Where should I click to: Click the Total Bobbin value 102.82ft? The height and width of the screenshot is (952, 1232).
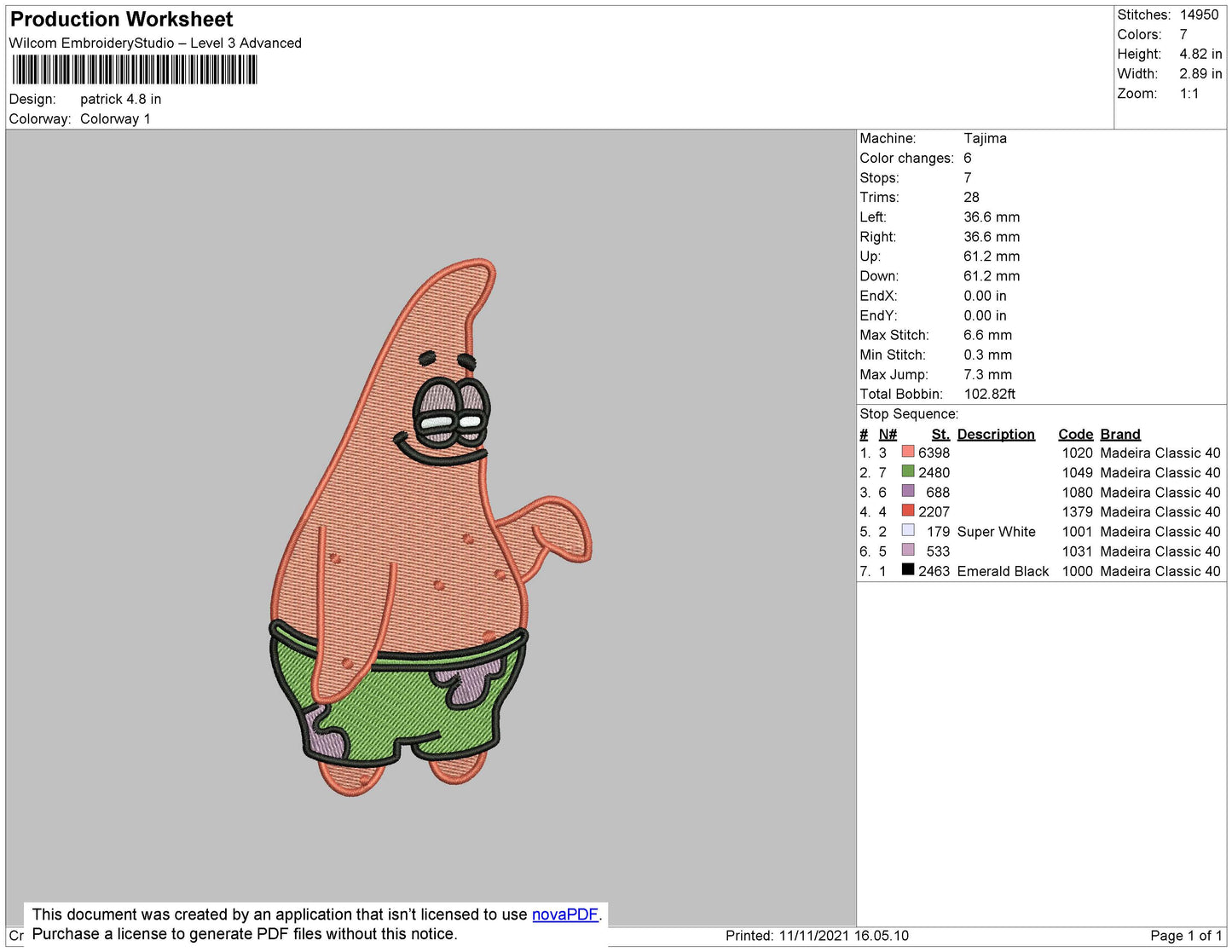tap(989, 394)
